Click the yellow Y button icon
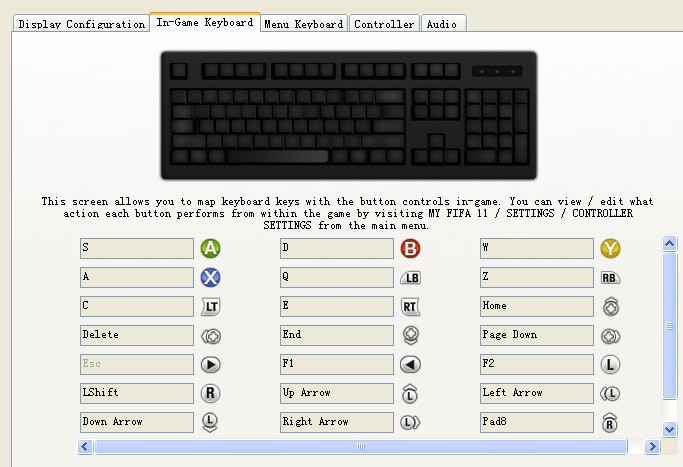The image size is (683, 467). point(610,249)
